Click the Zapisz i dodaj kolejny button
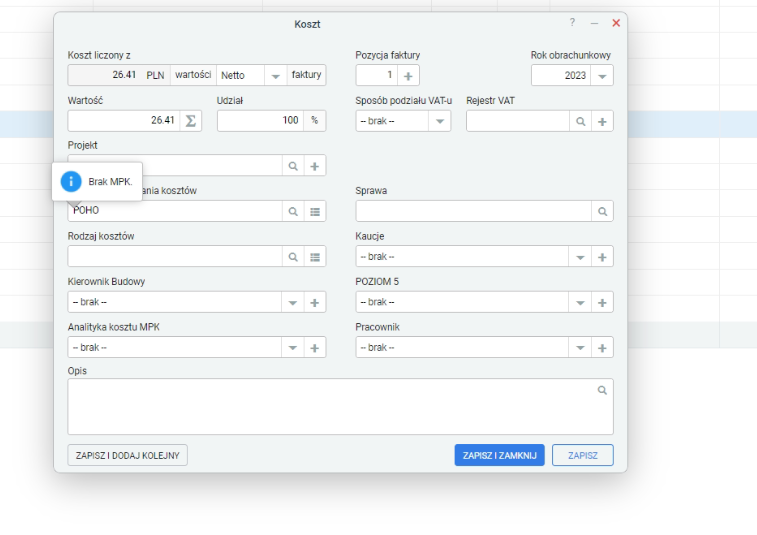The height and width of the screenshot is (535, 757). pyautogui.click(x=127, y=455)
